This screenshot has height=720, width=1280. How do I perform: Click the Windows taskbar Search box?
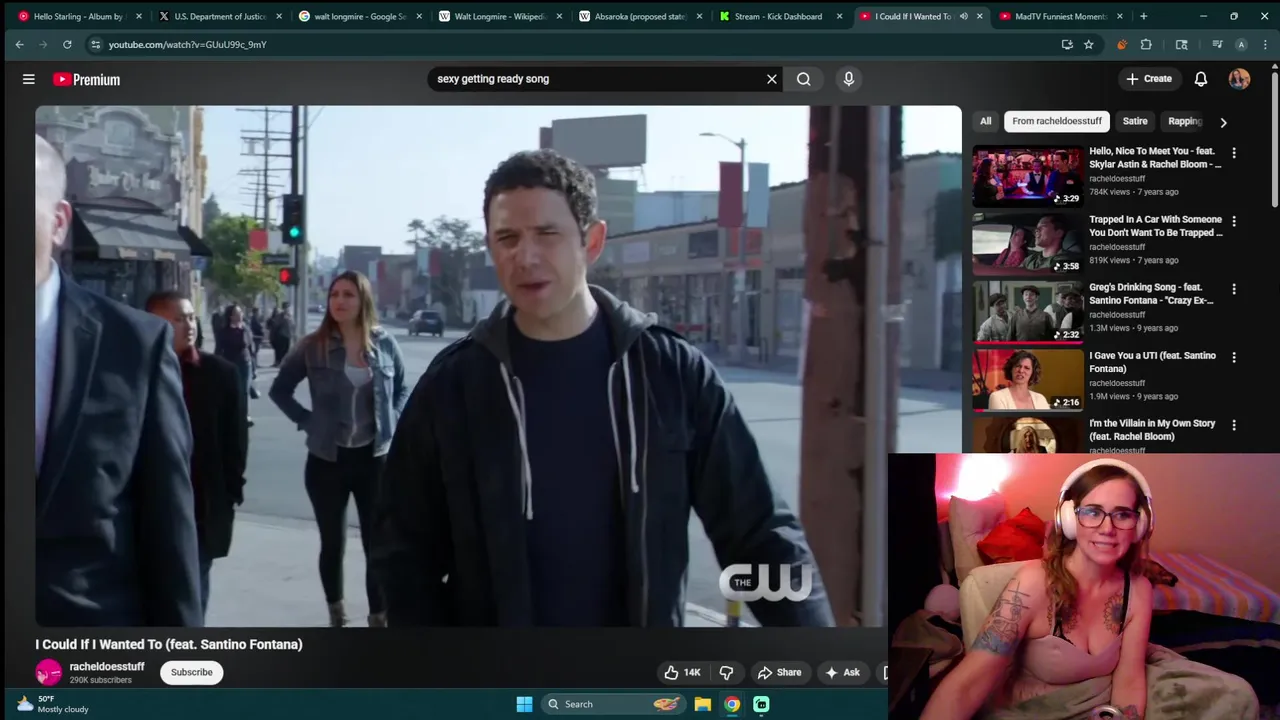coord(611,704)
